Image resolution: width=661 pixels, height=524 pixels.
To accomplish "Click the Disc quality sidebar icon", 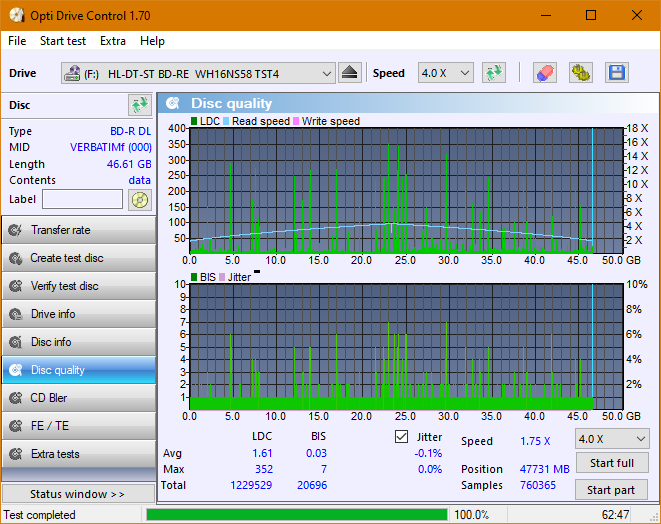I will (x=16, y=370).
